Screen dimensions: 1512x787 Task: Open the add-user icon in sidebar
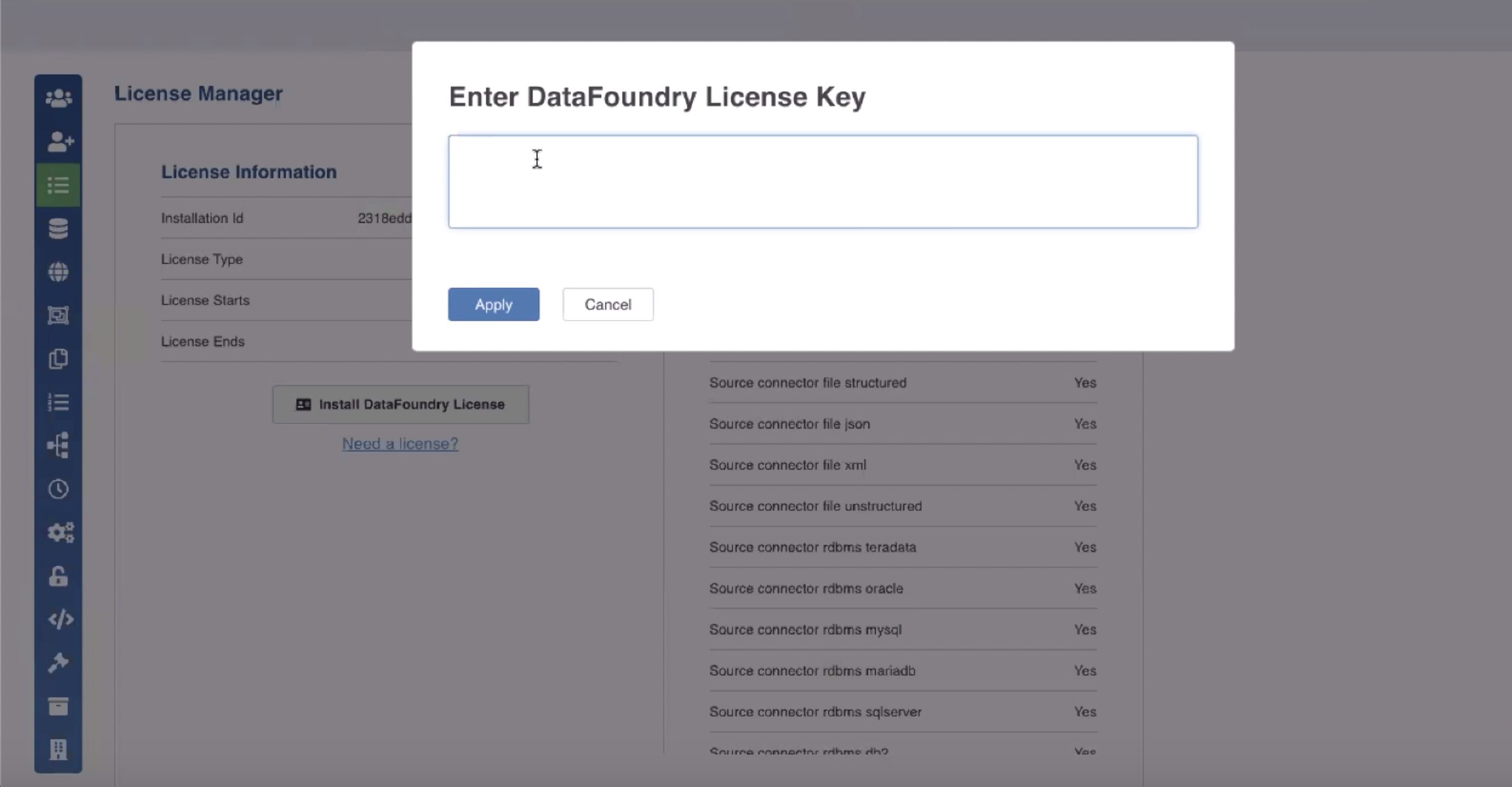pos(60,142)
